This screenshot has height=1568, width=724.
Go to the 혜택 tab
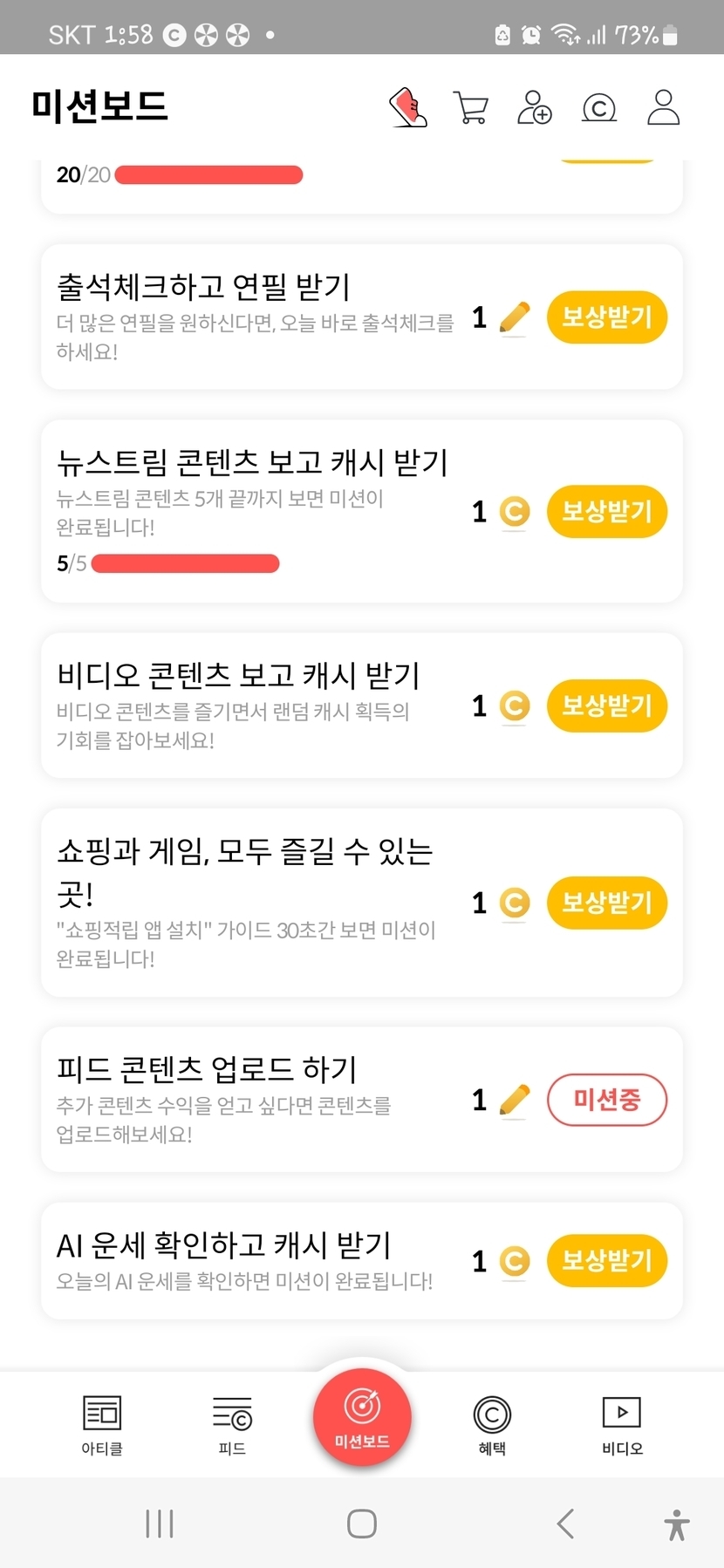(x=492, y=1423)
